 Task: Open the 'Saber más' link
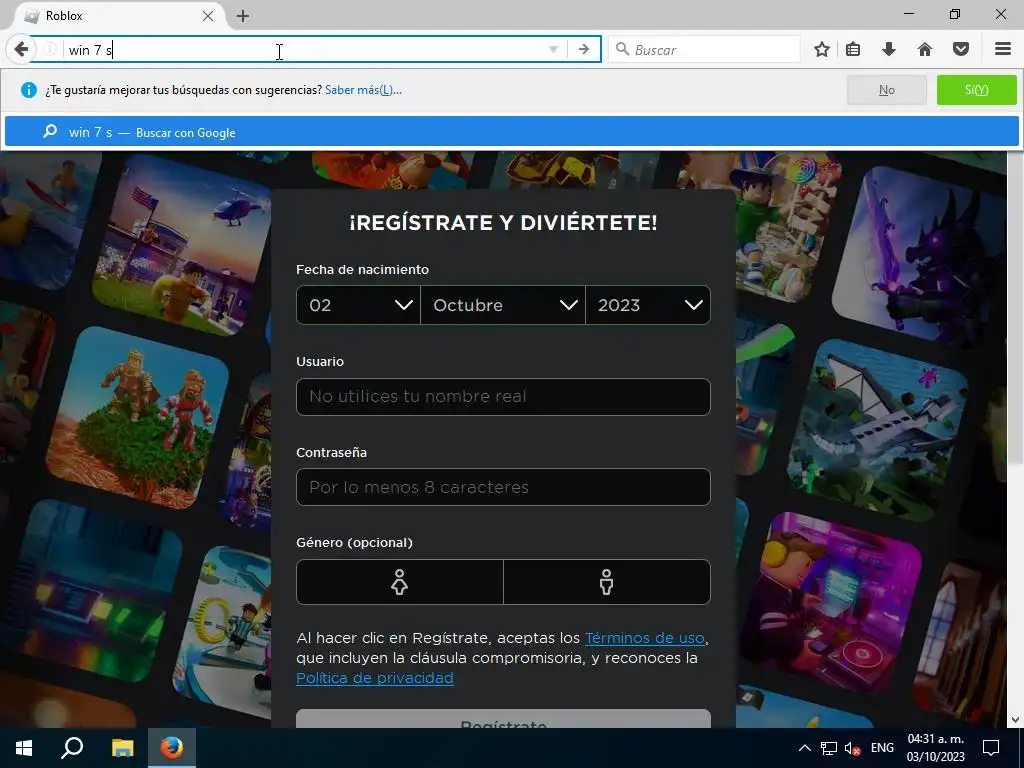(x=363, y=90)
